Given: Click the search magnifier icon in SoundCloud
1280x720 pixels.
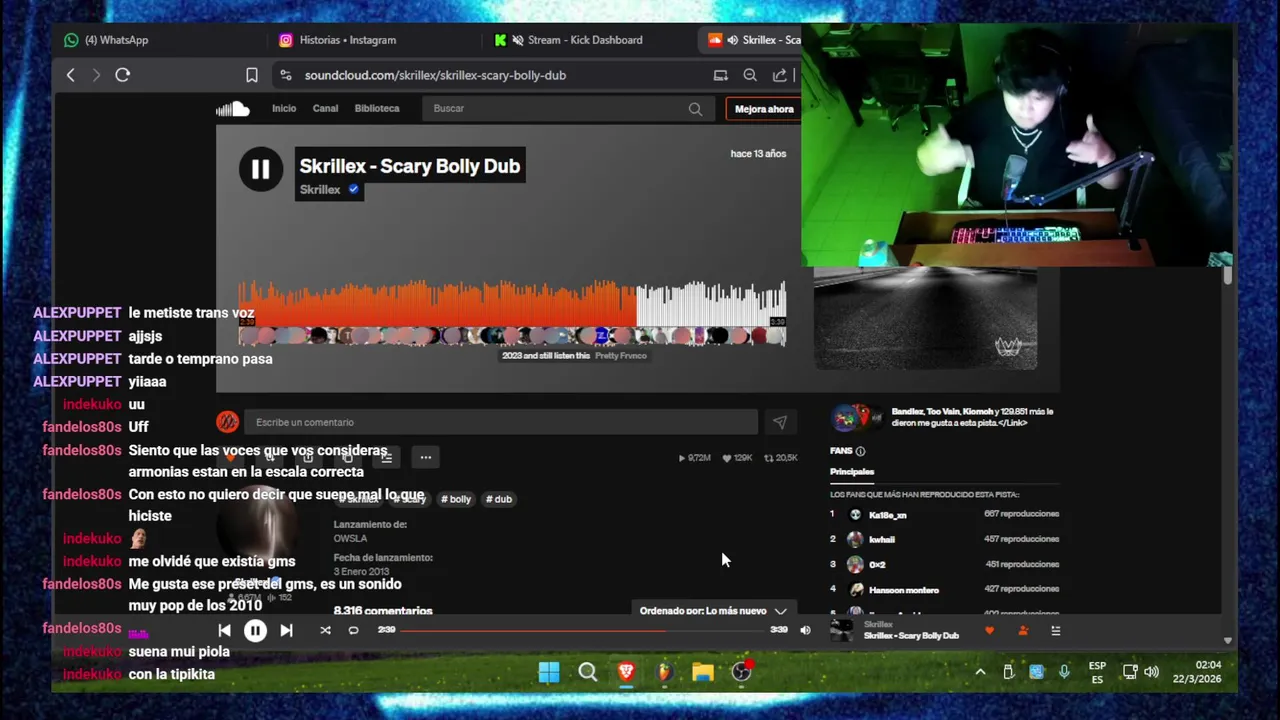Looking at the screenshot, I should 695,109.
